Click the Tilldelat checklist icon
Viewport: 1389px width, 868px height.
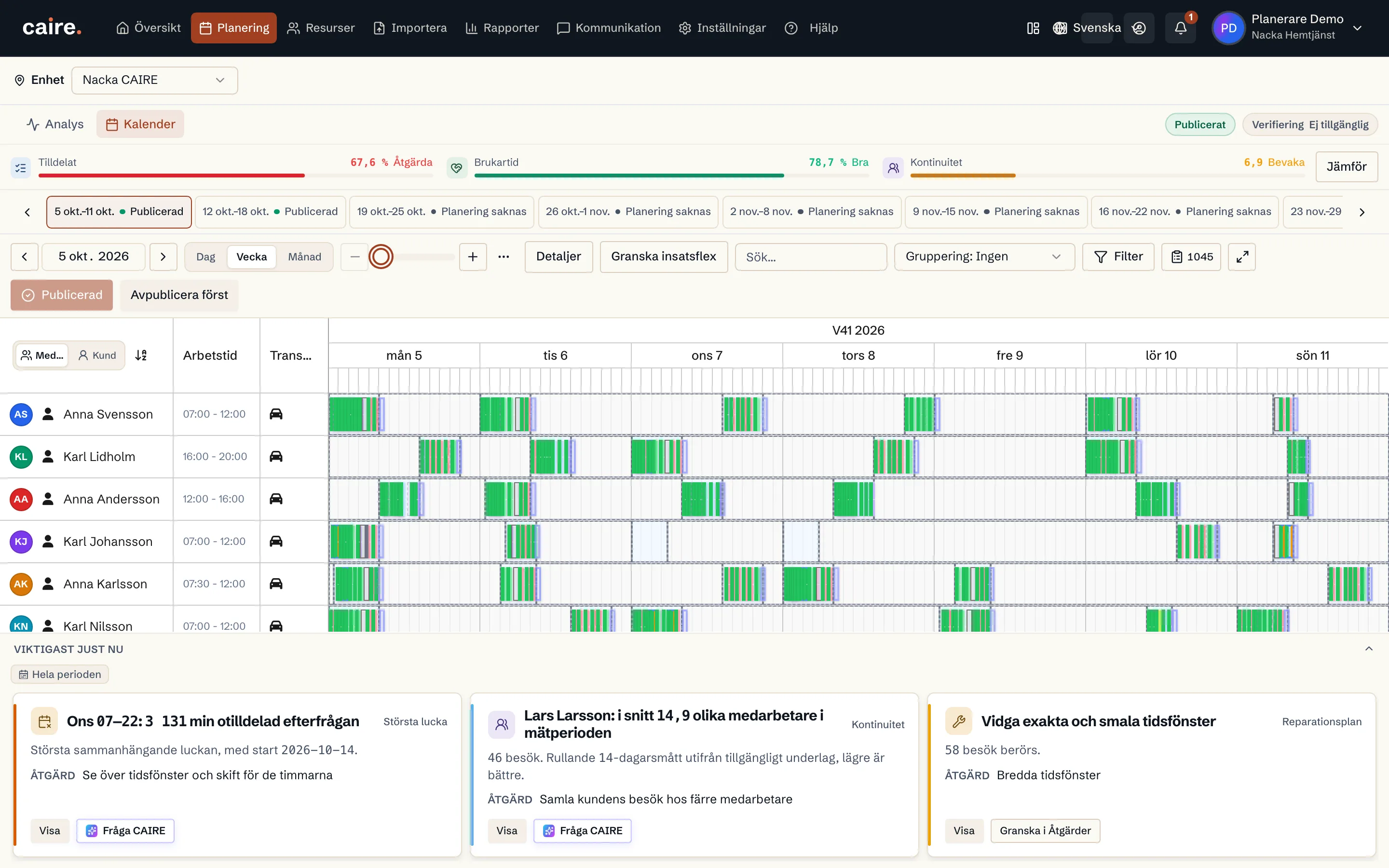pyautogui.click(x=21, y=168)
